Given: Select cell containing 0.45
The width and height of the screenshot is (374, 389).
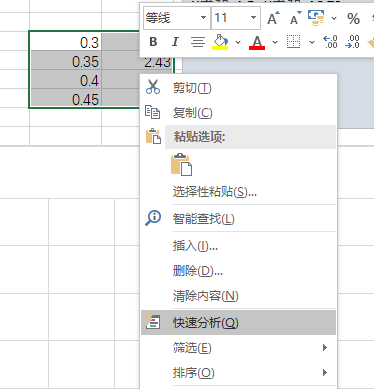Looking at the screenshot, I should coord(66,98).
